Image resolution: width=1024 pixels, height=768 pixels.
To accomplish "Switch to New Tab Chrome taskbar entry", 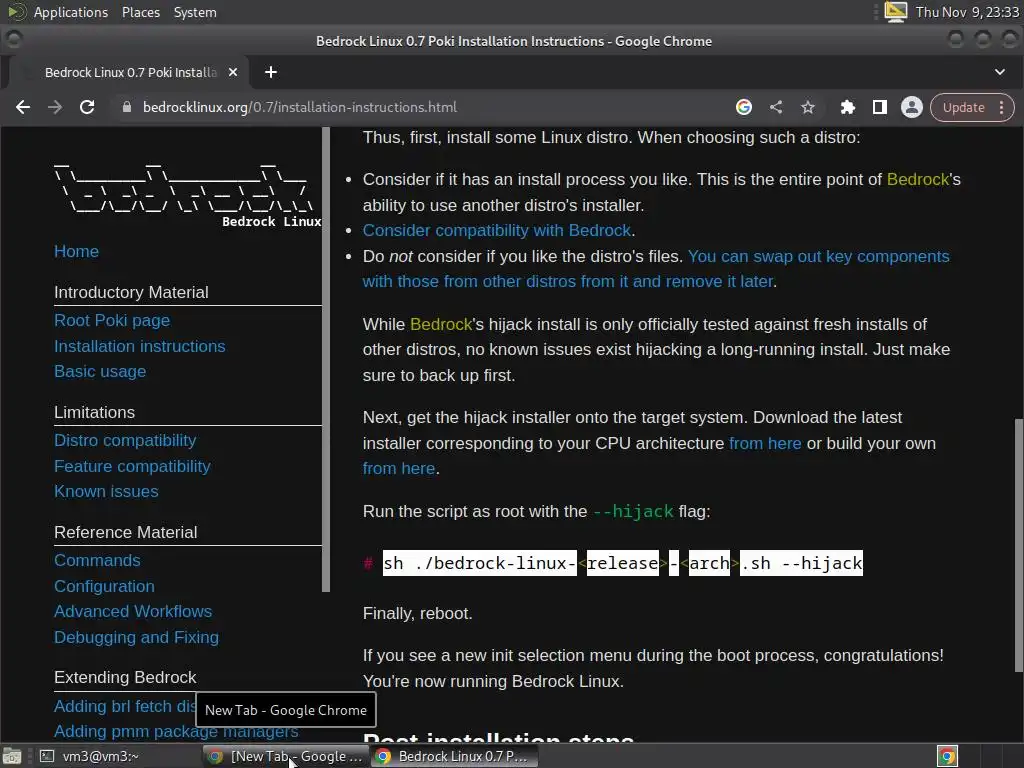I will click(285, 756).
